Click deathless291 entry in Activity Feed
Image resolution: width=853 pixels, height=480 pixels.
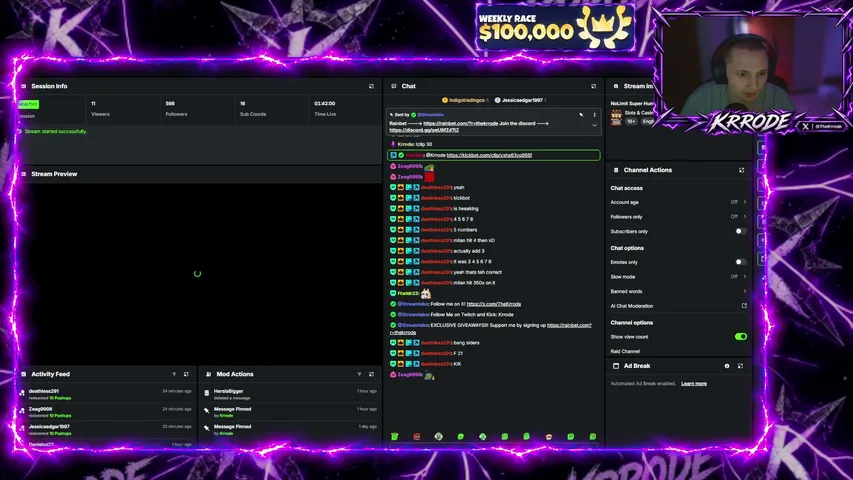tap(105, 395)
